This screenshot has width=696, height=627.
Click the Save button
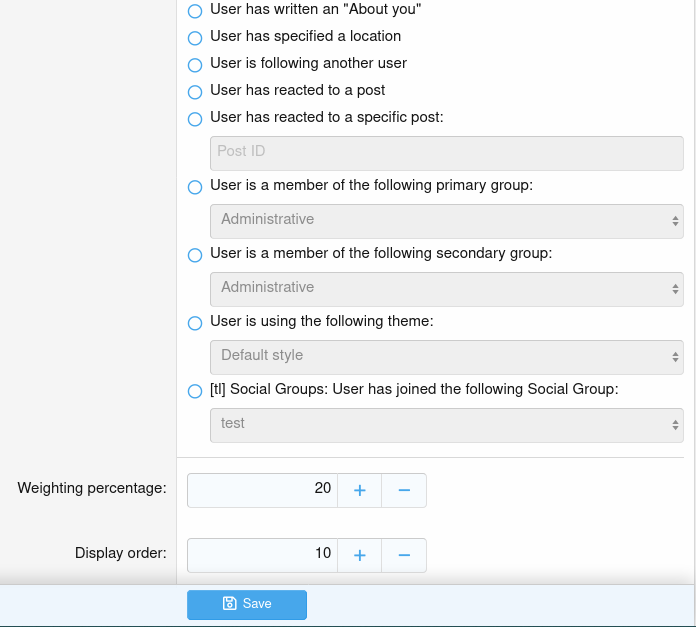pyautogui.click(x=247, y=604)
